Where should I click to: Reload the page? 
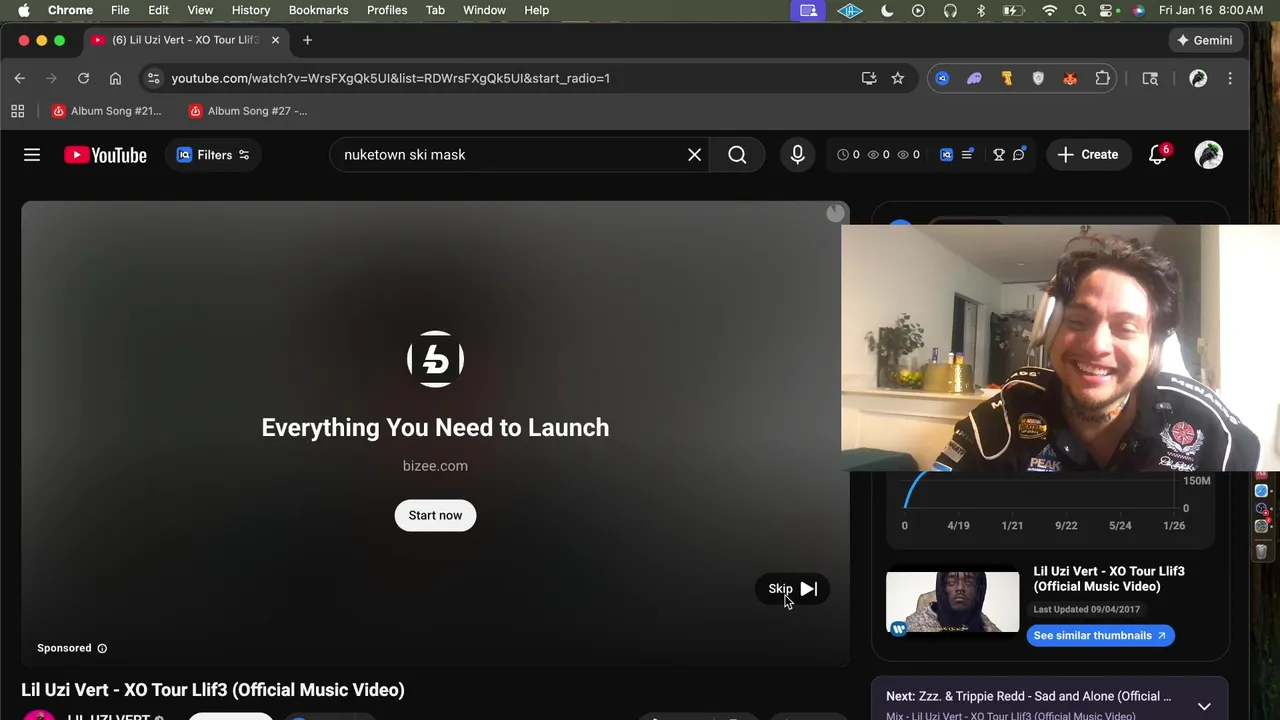[84, 78]
